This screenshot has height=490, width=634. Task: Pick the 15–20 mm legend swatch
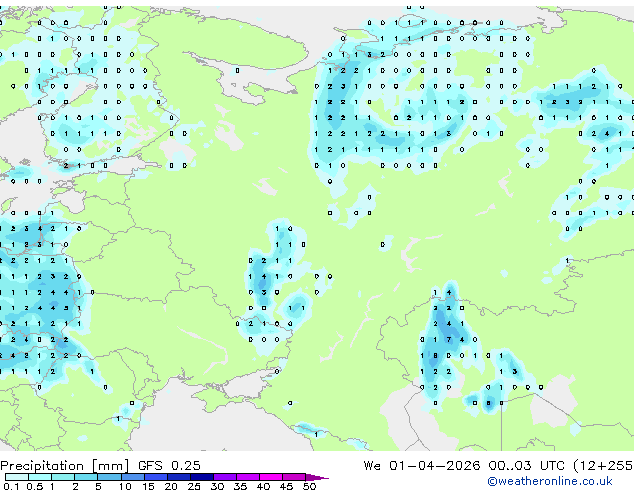click(x=156, y=477)
